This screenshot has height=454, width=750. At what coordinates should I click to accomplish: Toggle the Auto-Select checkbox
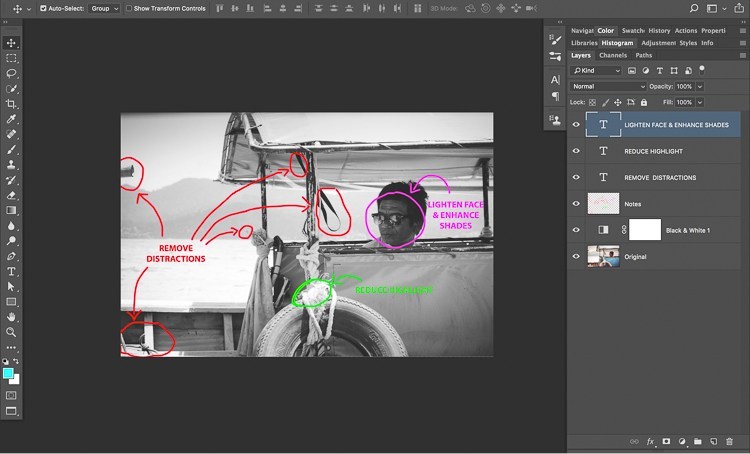point(43,8)
